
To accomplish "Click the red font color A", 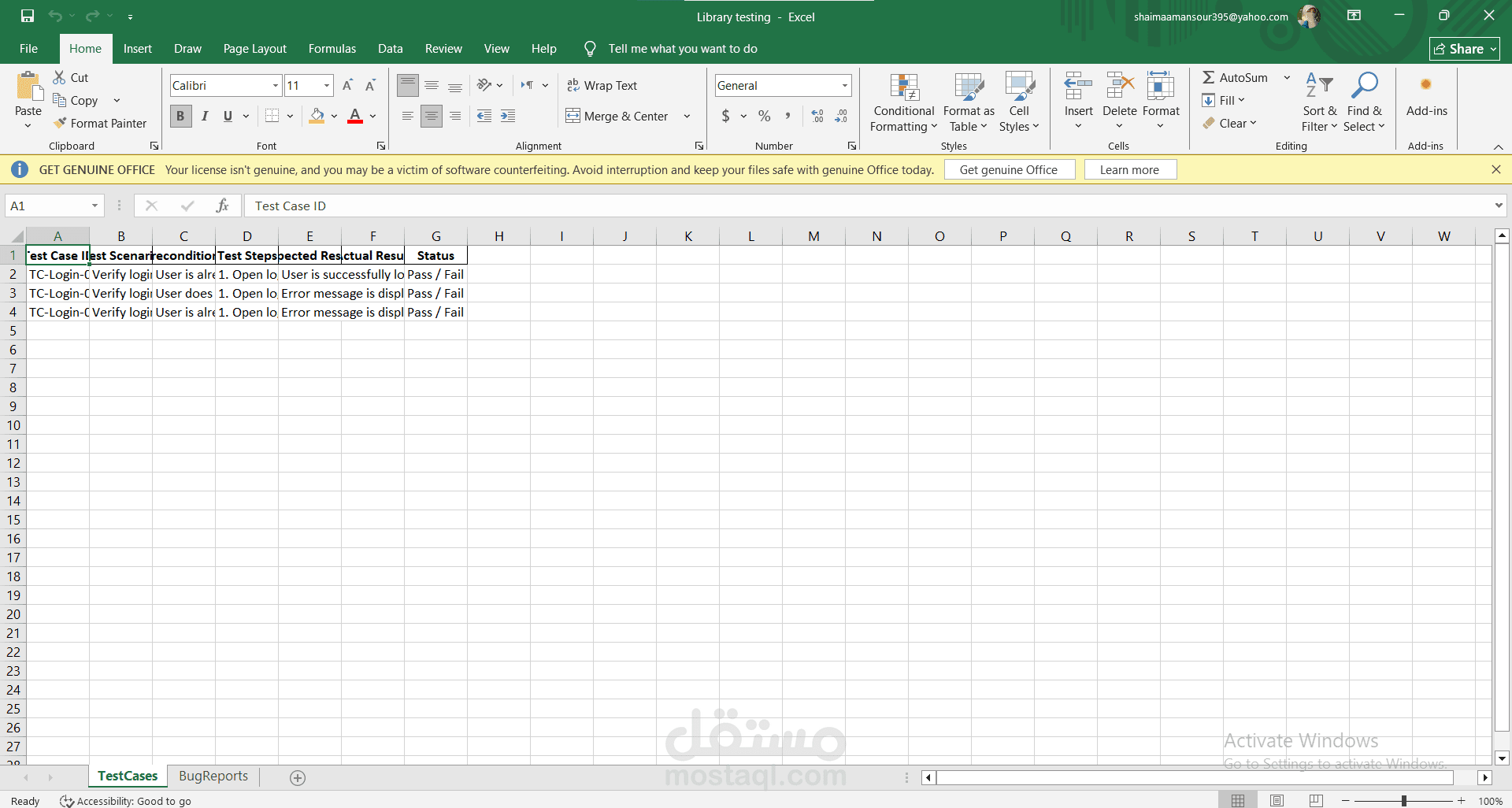I will 355,116.
